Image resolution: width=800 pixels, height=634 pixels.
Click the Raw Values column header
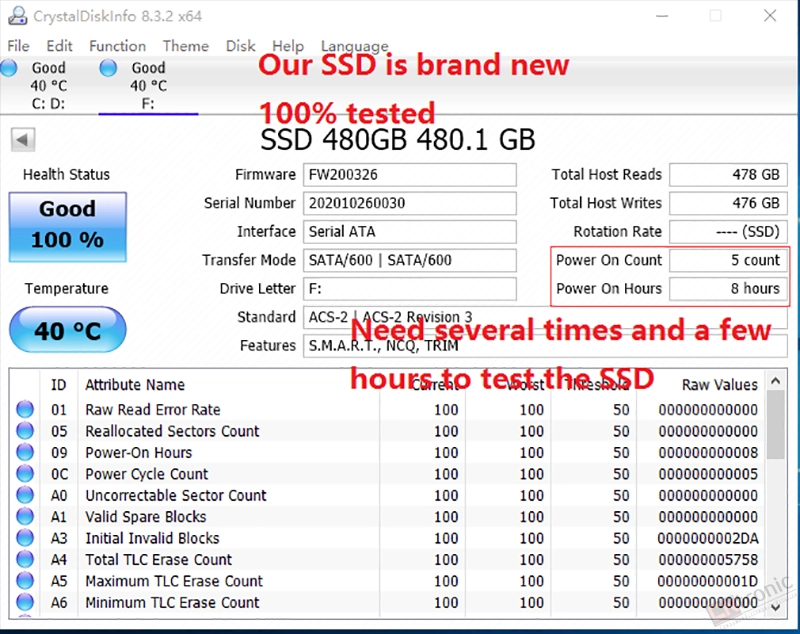click(x=719, y=385)
